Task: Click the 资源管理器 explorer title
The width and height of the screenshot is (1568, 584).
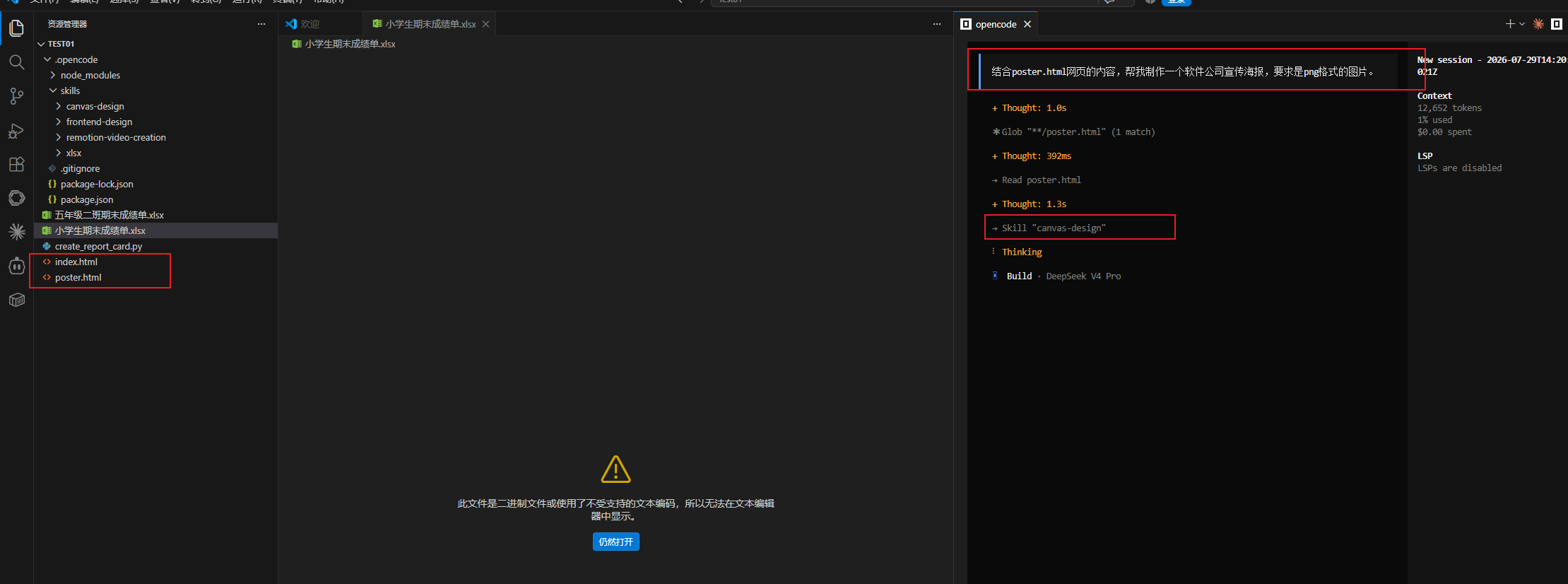Action: [67, 24]
